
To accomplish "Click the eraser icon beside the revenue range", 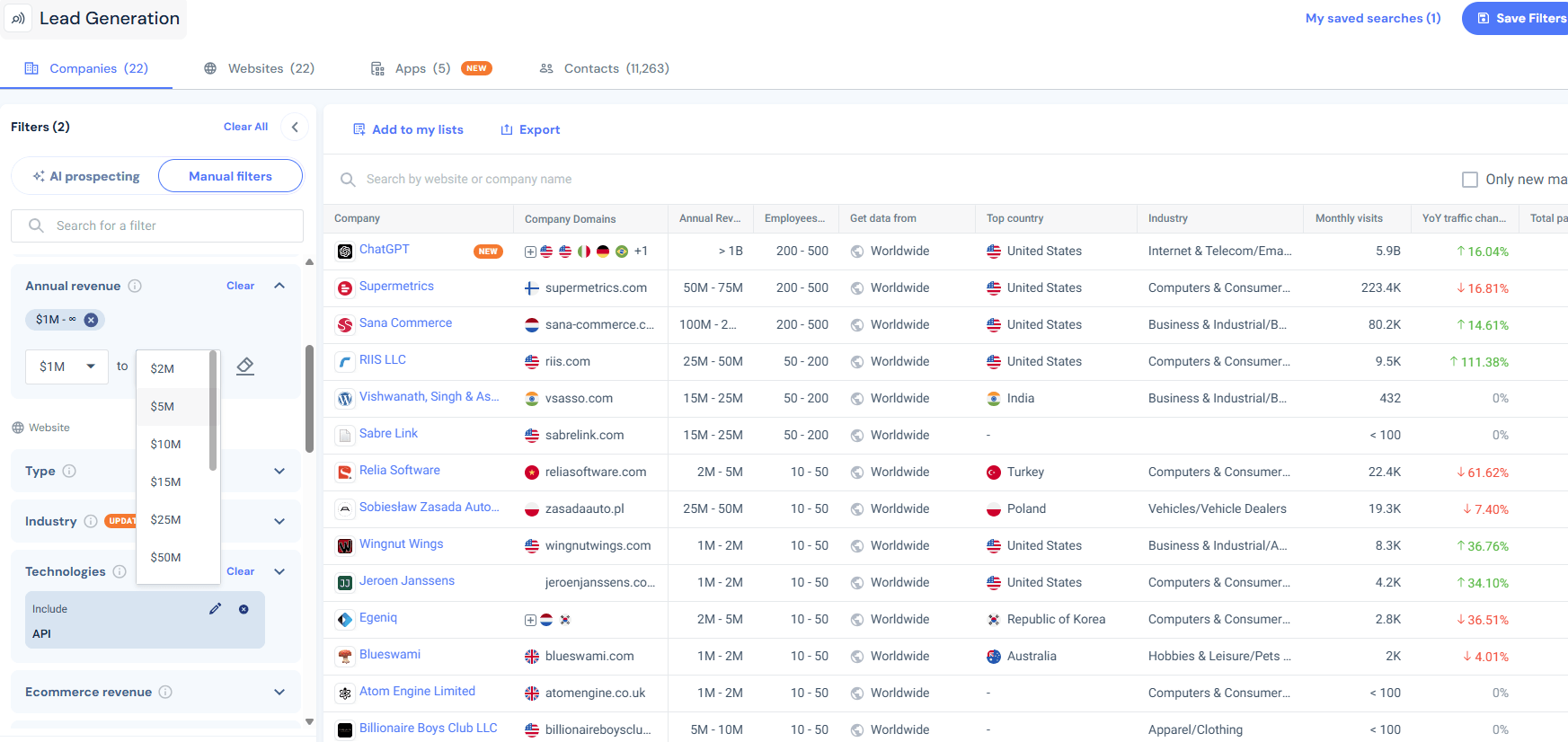I will (x=245, y=367).
